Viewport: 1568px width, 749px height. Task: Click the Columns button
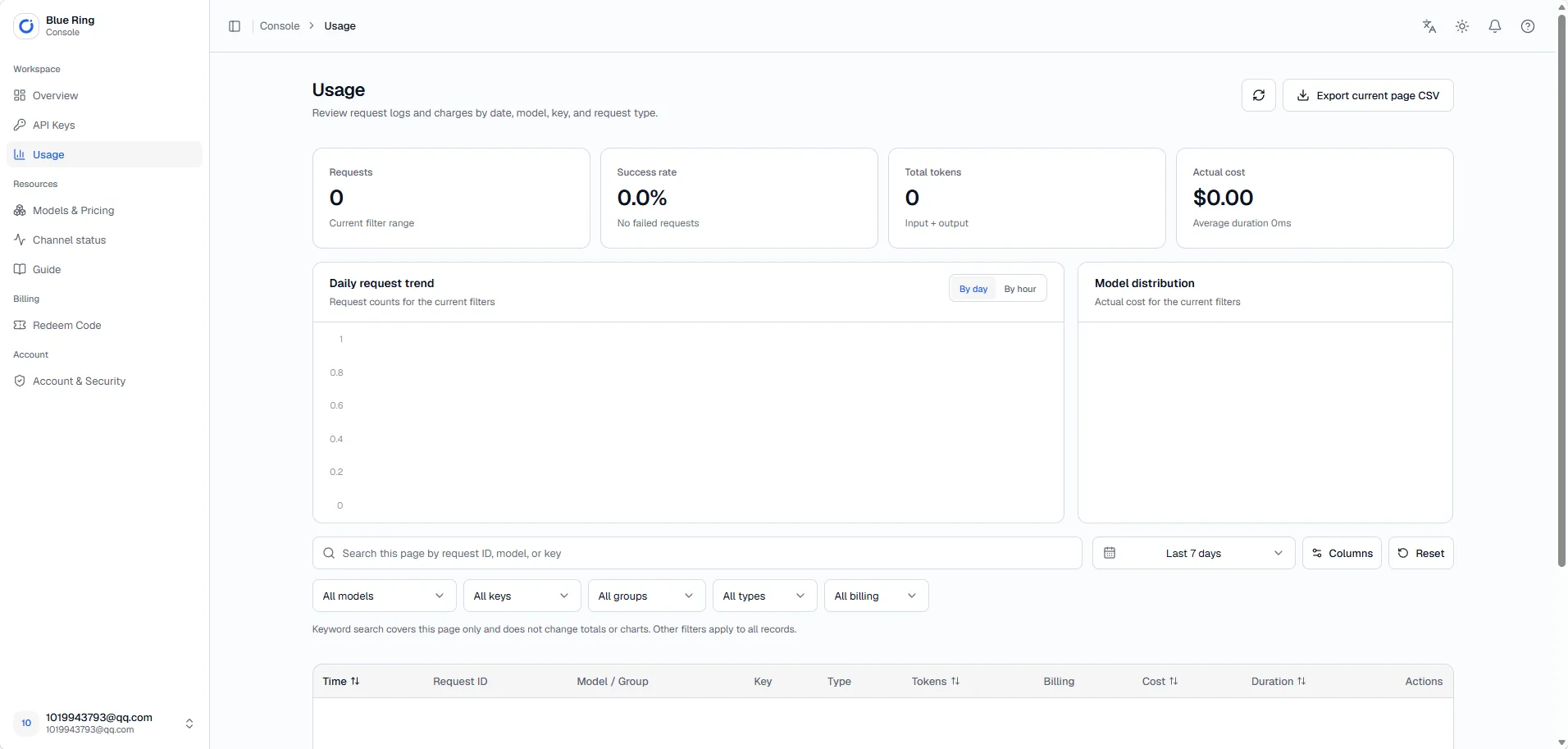(x=1342, y=553)
